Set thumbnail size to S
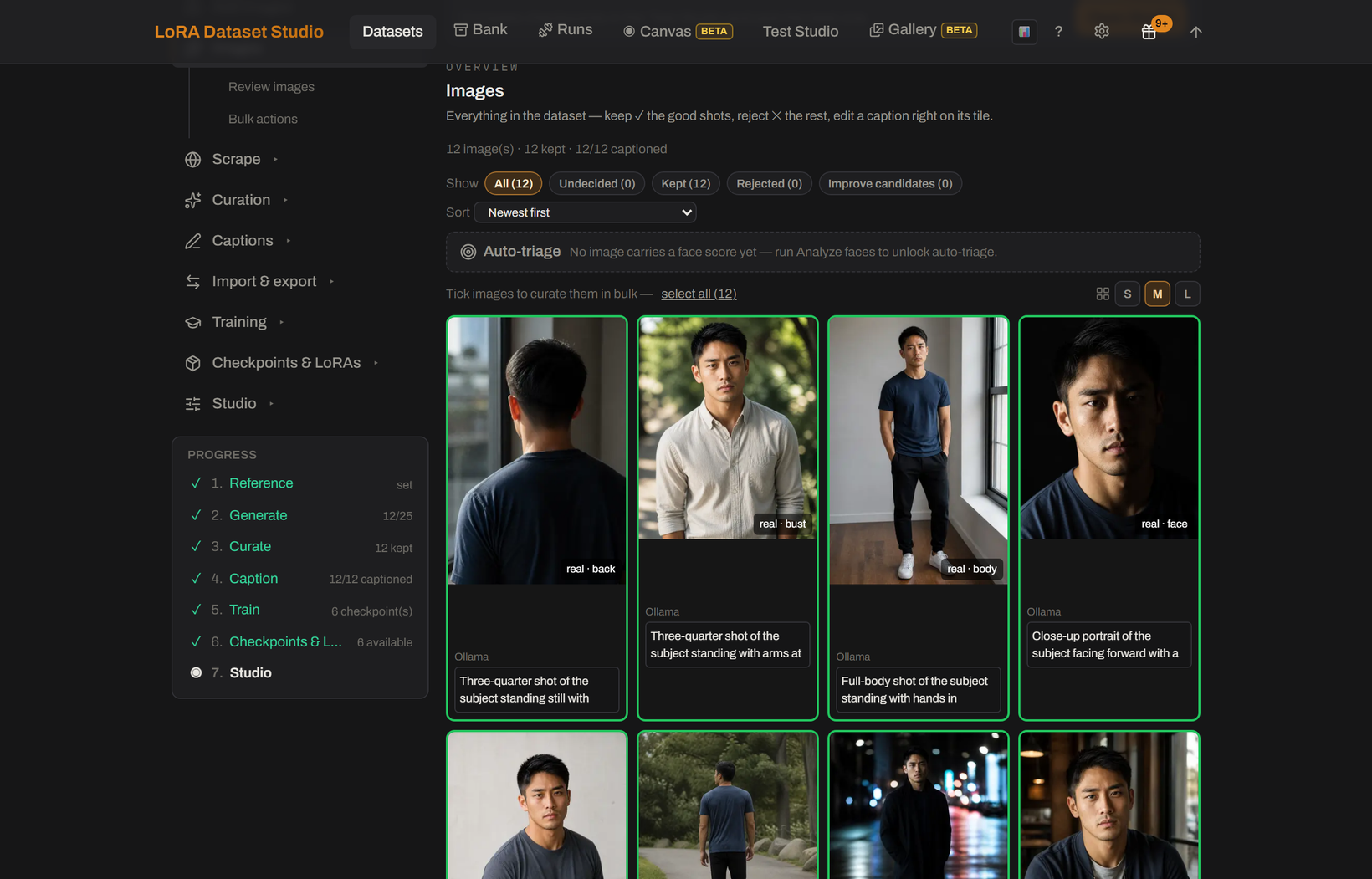Screen dimensions: 1372x879 [x=1128, y=294]
